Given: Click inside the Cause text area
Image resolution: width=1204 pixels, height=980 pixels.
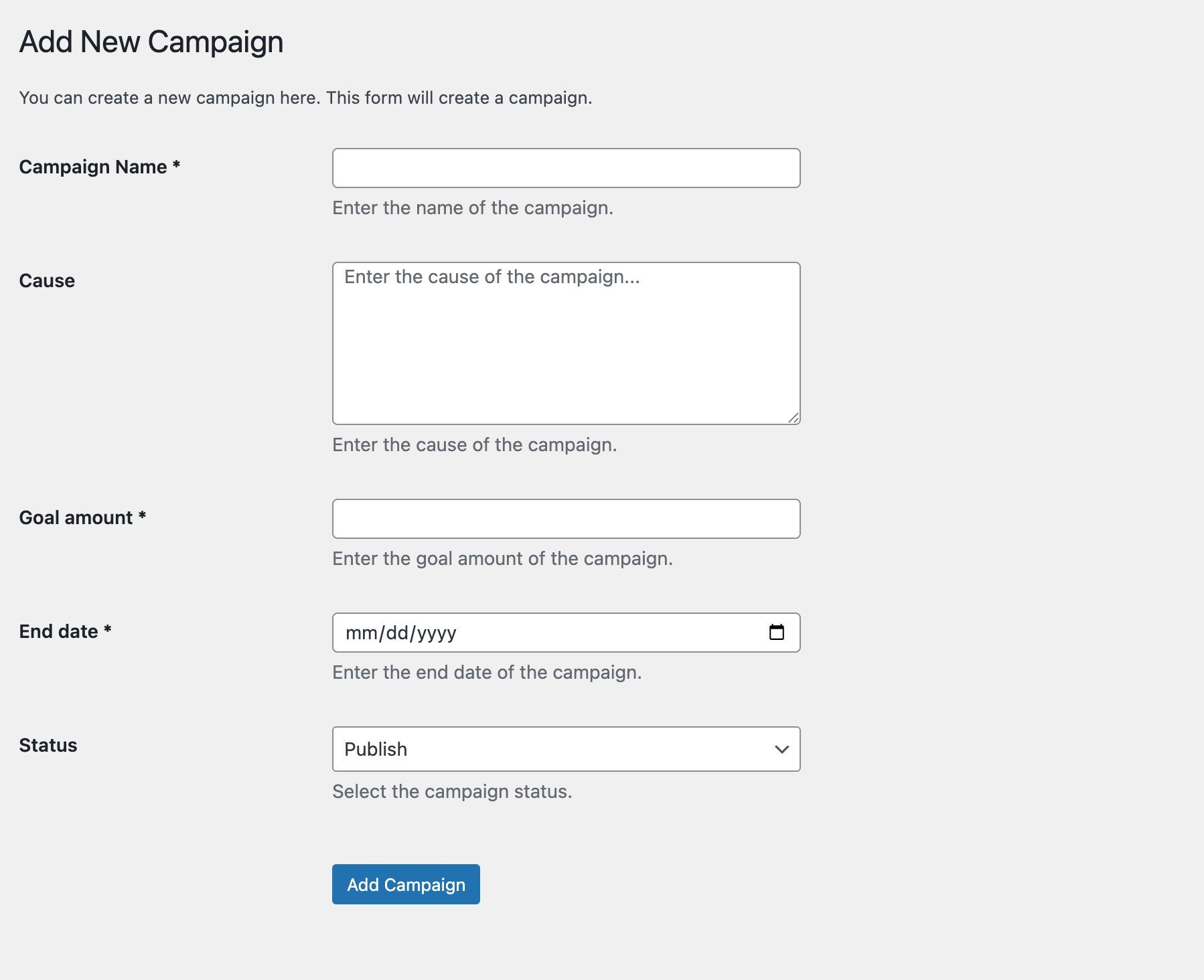Looking at the screenshot, I should click(566, 341).
